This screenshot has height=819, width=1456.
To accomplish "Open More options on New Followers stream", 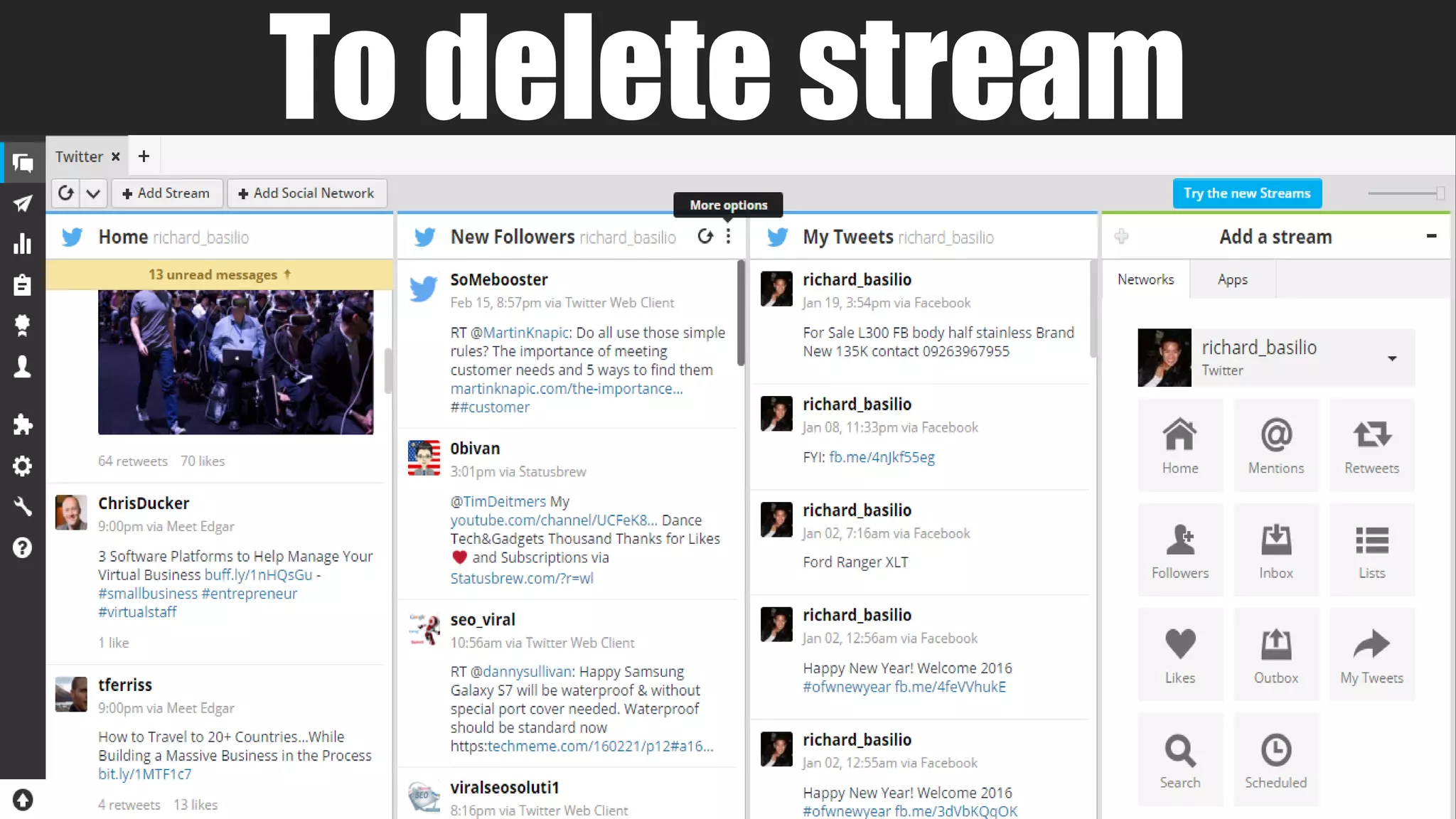I will [x=728, y=237].
